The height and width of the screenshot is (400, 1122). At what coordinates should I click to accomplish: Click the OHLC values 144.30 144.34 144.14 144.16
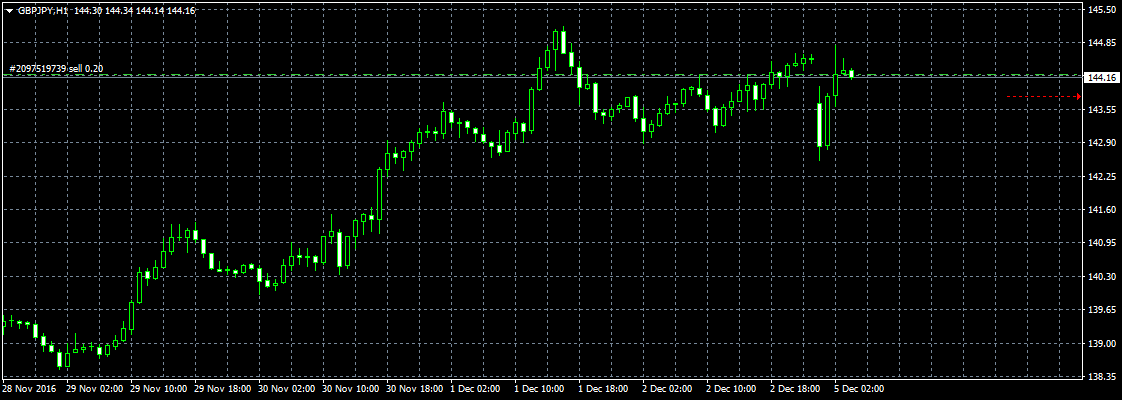(135, 11)
